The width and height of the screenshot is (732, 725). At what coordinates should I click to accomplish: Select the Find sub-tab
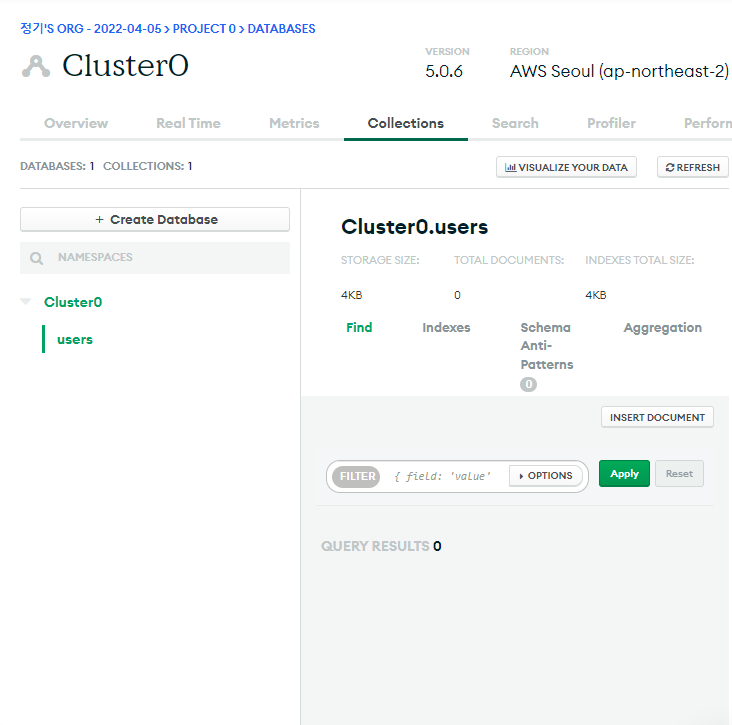[x=359, y=327]
